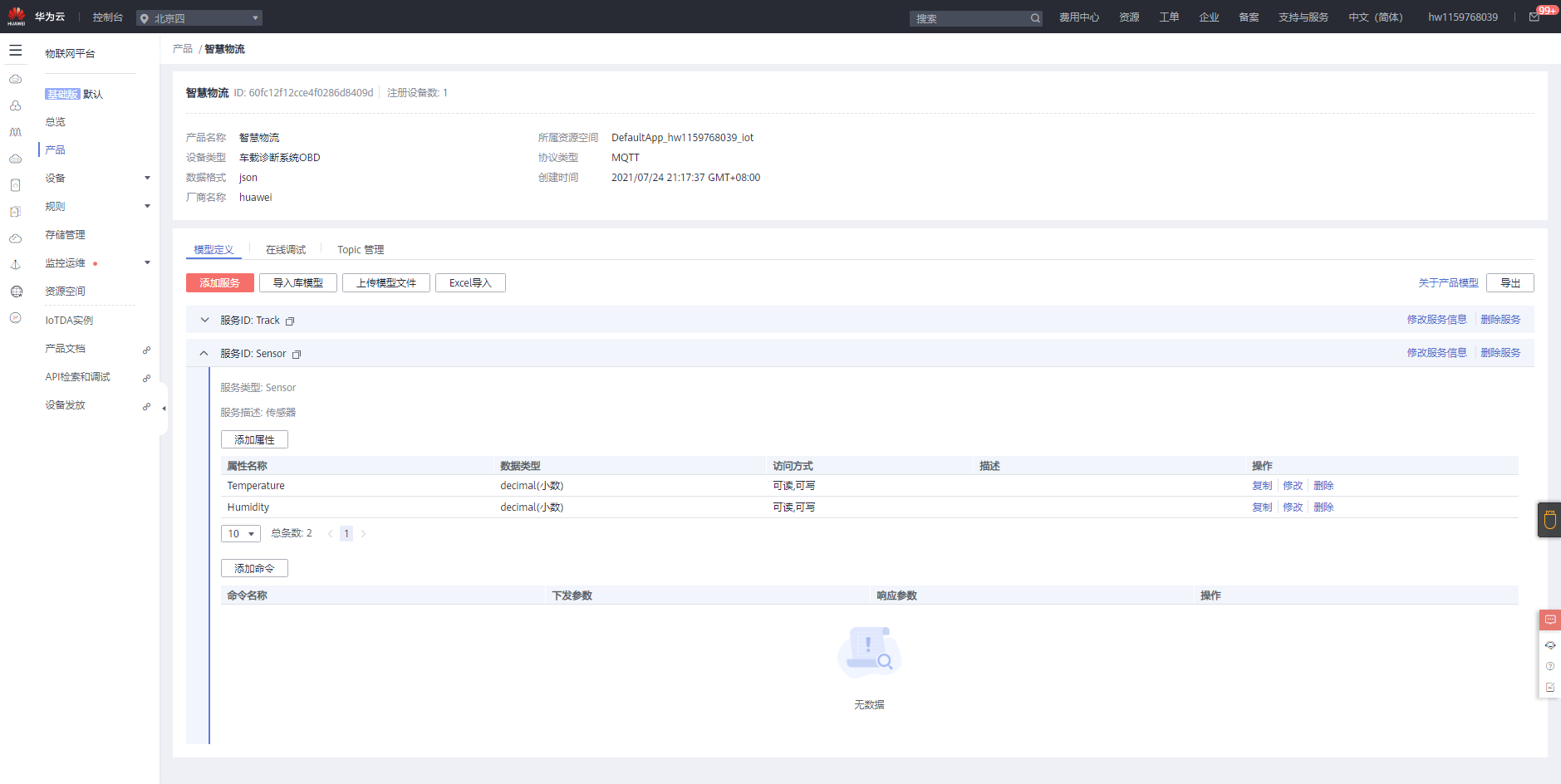
Task: Open 存储管理 in the sidebar
Action: [x=65, y=235]
